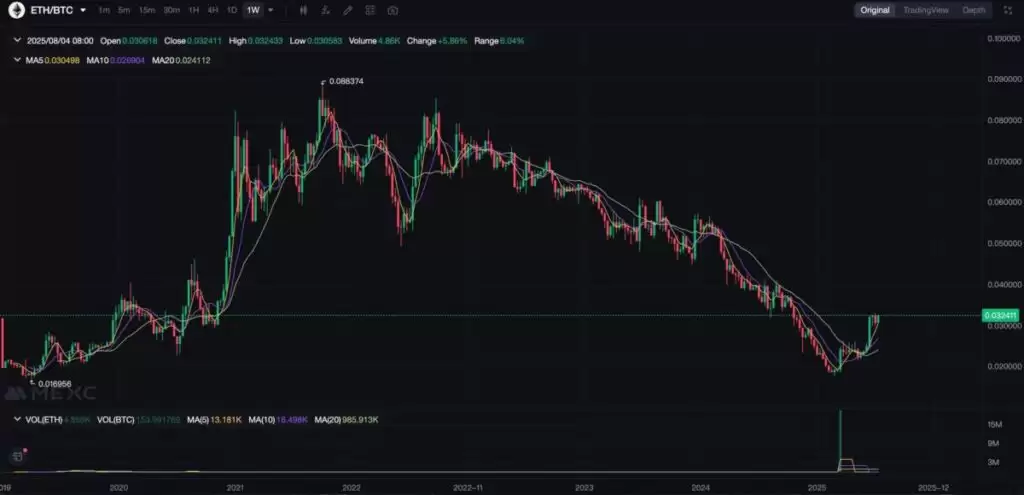Select the 30m timeframe

coord(172,10)
